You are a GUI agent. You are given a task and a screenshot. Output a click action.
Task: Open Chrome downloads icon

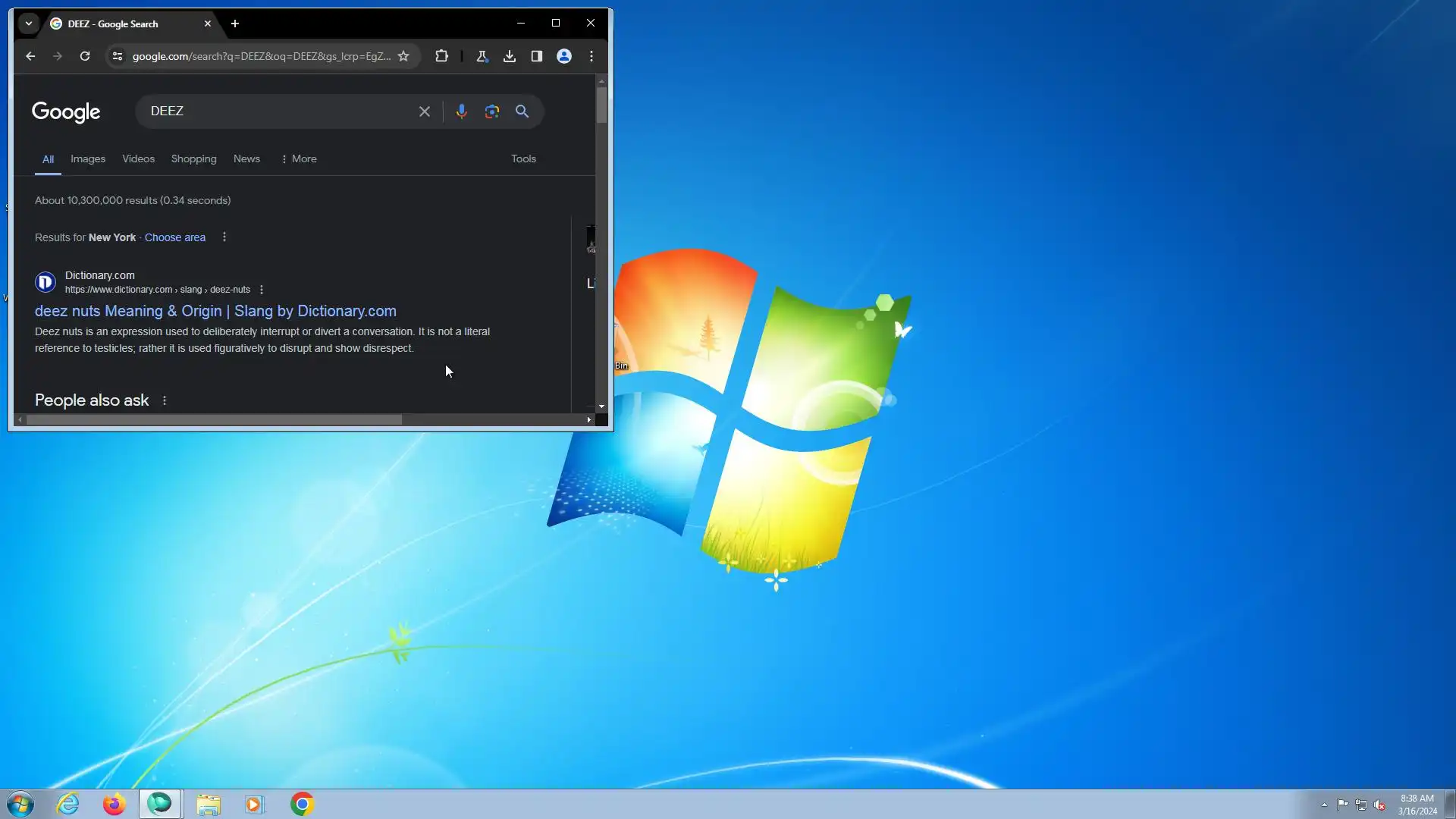510,56
